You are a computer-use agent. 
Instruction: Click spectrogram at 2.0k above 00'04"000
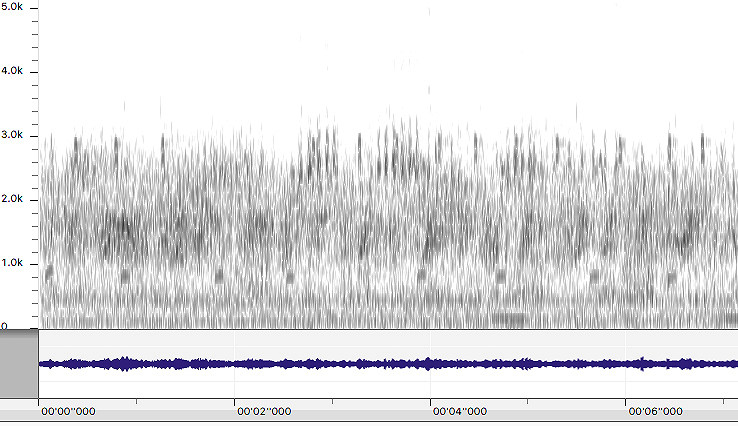coord(431,199)
